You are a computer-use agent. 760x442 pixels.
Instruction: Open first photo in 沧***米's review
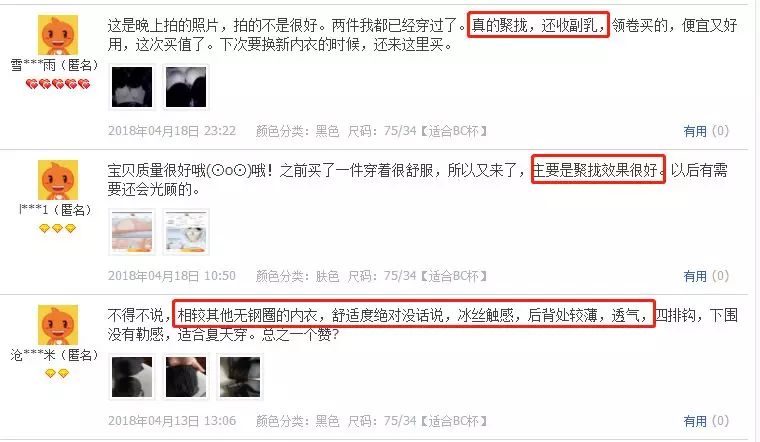point(132,377)
